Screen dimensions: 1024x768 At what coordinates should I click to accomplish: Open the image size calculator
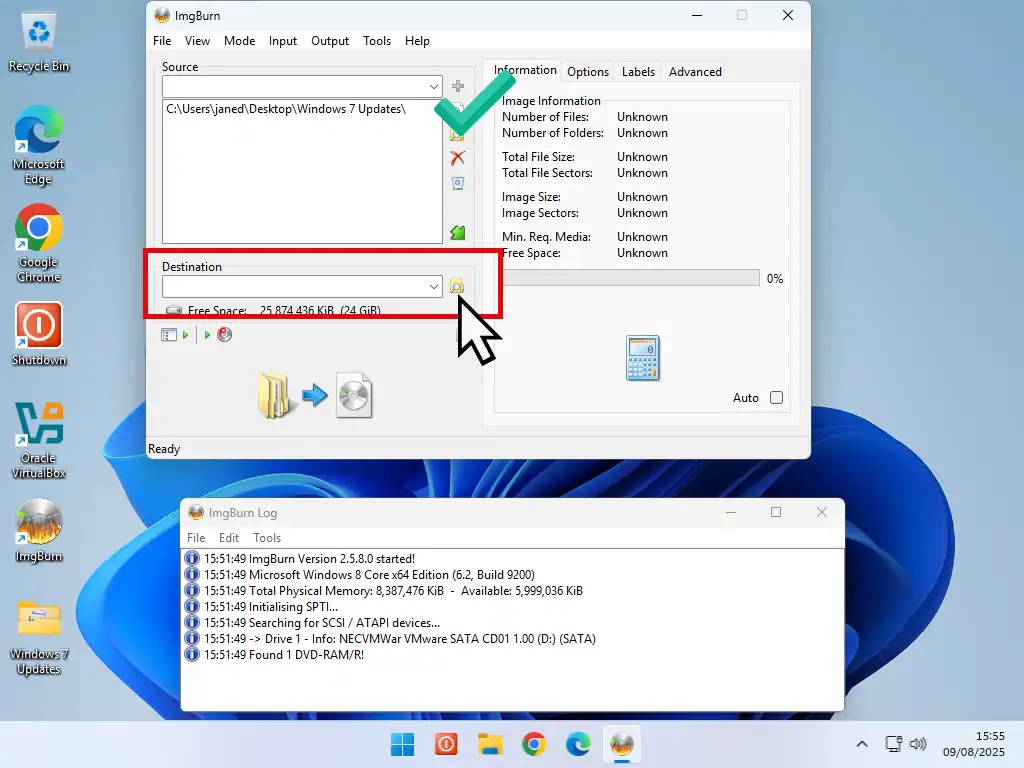point(642,358)
